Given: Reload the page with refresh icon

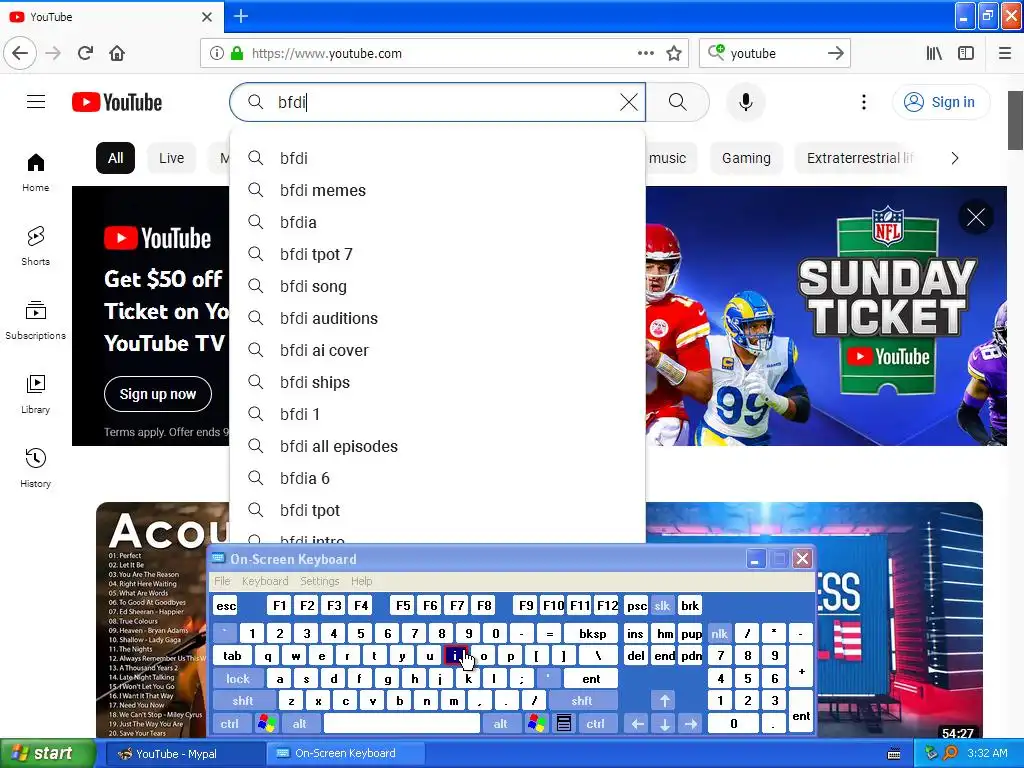Looking at the screenshot, I should [86, 53].
